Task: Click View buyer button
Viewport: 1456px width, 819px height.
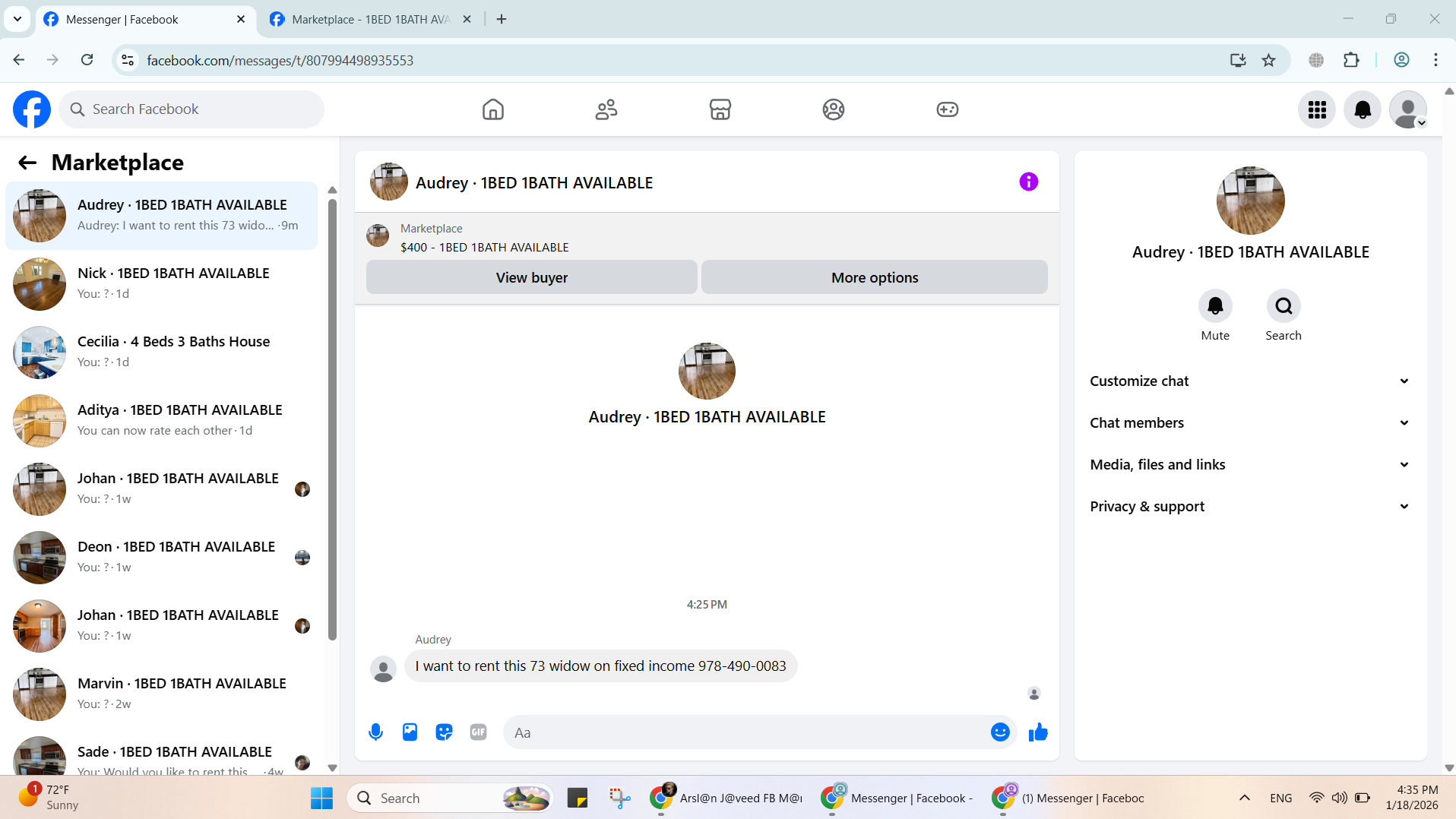Action: 532,278
